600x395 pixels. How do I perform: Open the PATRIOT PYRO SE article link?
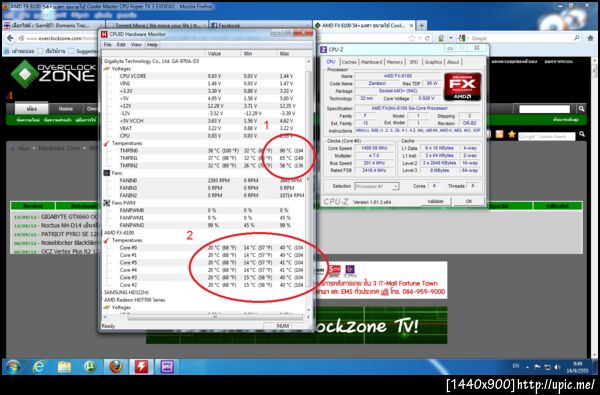tap(70, 234)
